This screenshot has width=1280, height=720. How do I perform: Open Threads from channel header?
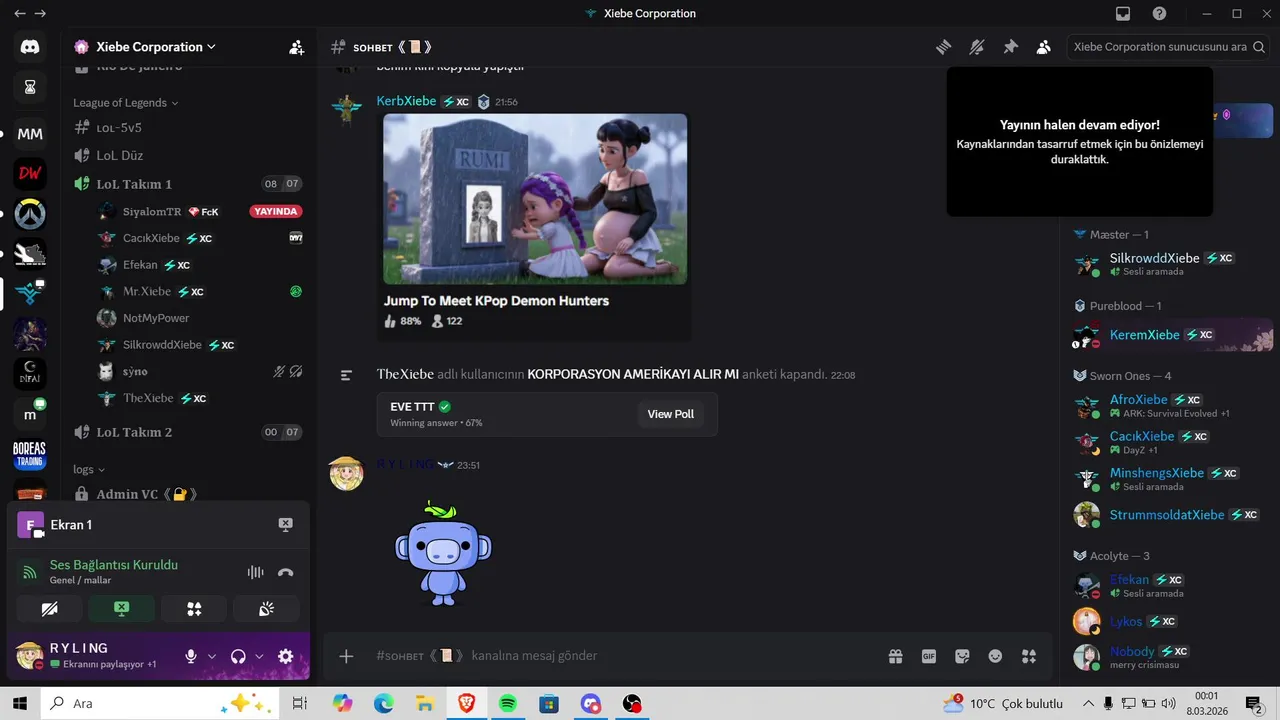[943, 47]
